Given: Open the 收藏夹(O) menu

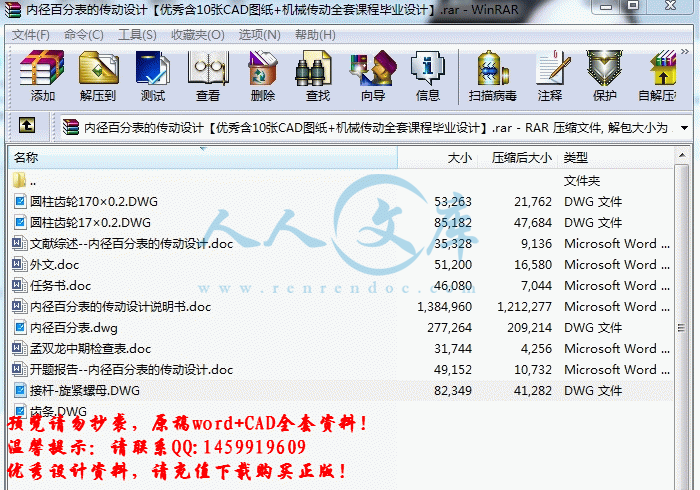Looking at the screenshot, I should pyautogui.click(x=197, y=35).
